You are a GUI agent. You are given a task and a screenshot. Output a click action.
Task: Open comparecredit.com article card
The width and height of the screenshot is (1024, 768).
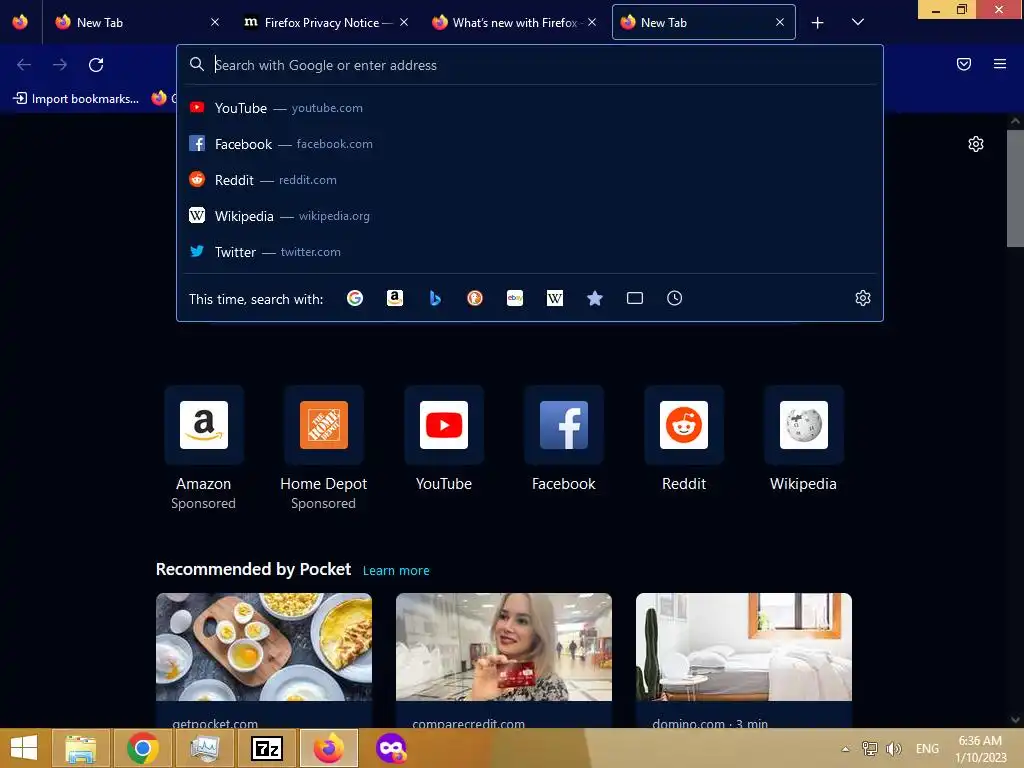point(504,660)
